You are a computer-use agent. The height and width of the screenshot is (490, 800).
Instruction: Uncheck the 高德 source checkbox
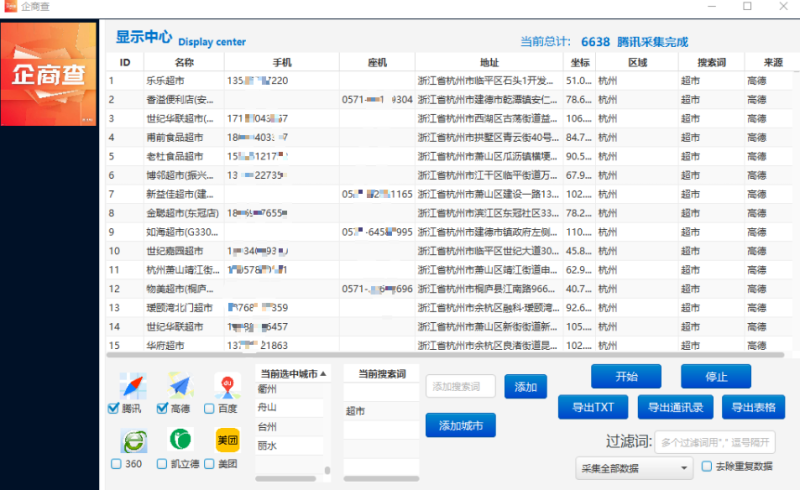pyautogui.click(x=162, y=408)
